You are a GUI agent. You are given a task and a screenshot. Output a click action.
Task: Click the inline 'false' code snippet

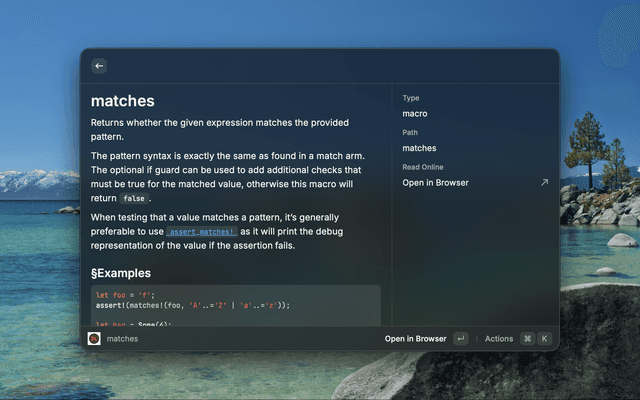(x=133, y=199)
